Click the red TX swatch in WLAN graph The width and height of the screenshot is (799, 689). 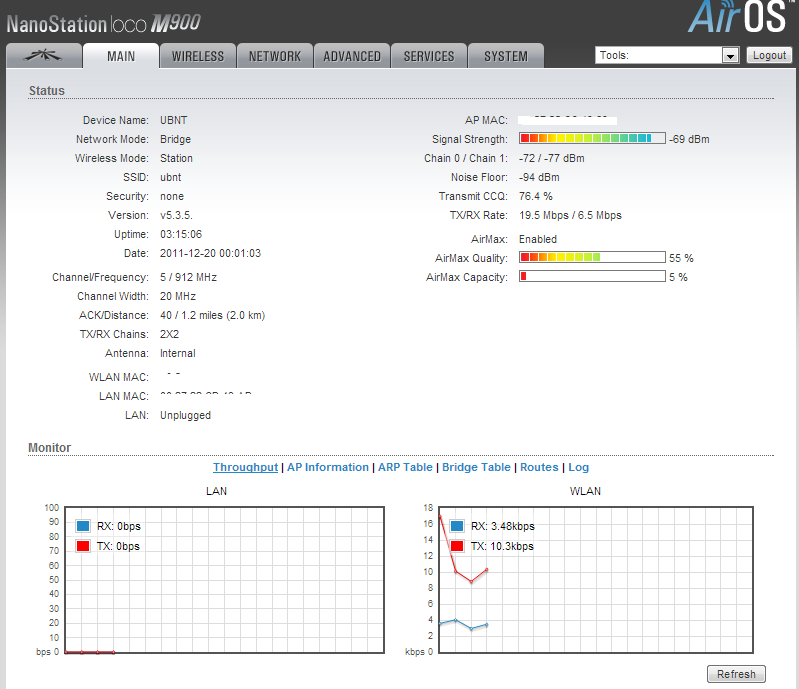click(457, 546)
